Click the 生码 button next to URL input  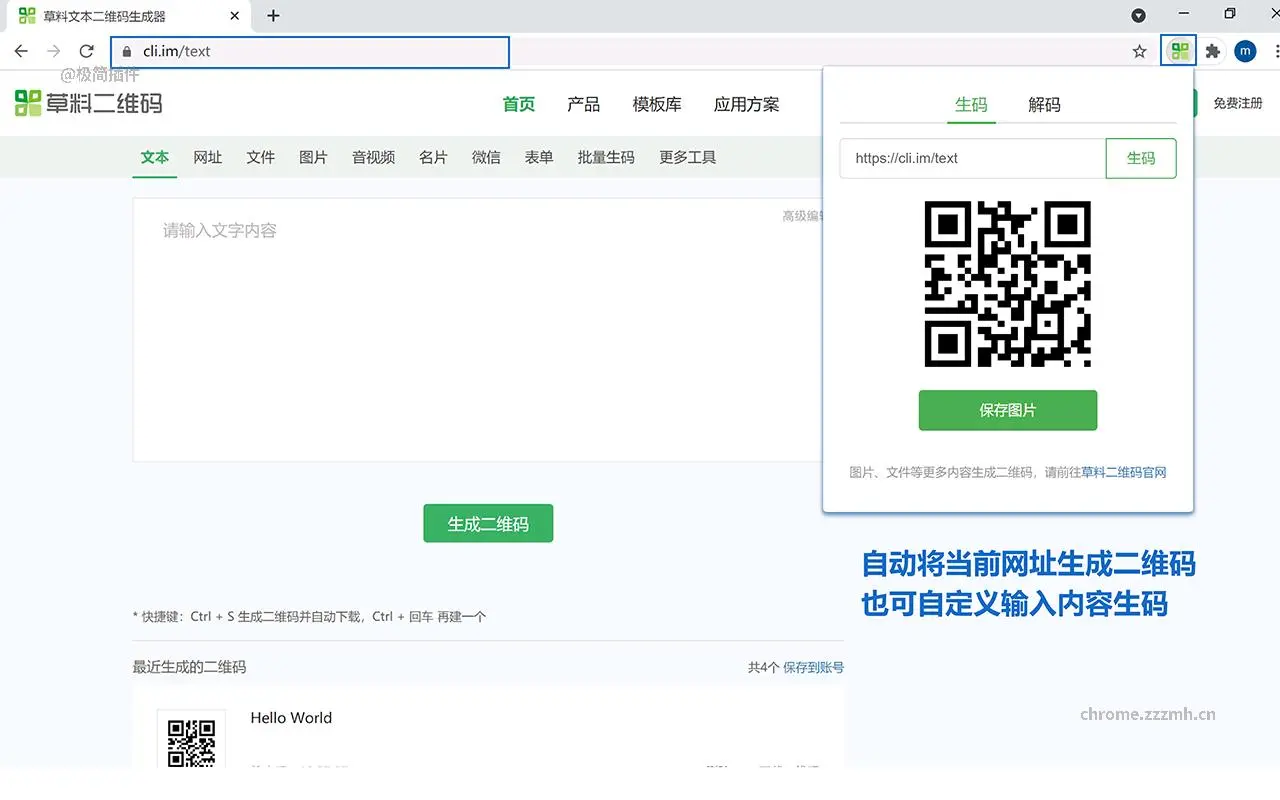coord(1140,158)
